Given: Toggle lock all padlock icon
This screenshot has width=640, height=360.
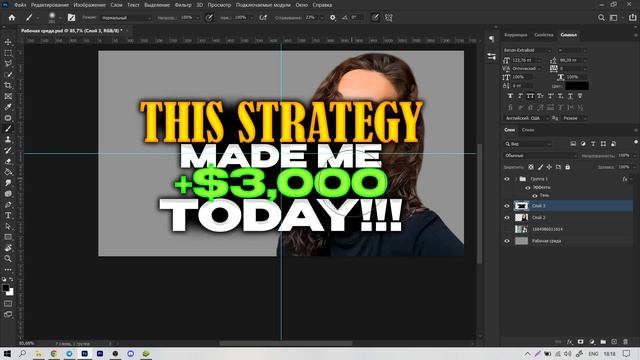Looking at the screenshot, I should pyautogui.click(x=567, y=167).
